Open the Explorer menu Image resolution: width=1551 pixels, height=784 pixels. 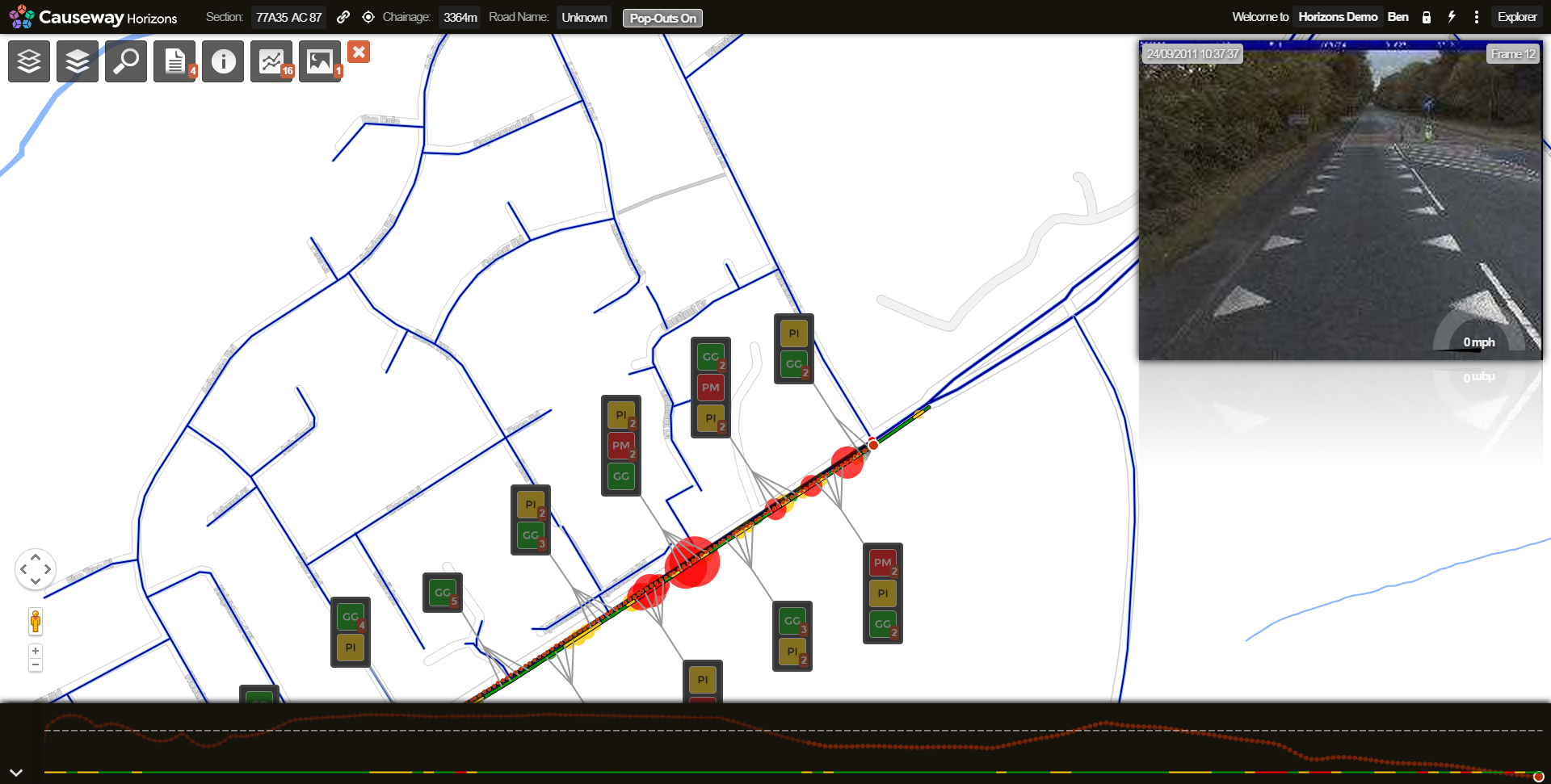pos(1516,17)
